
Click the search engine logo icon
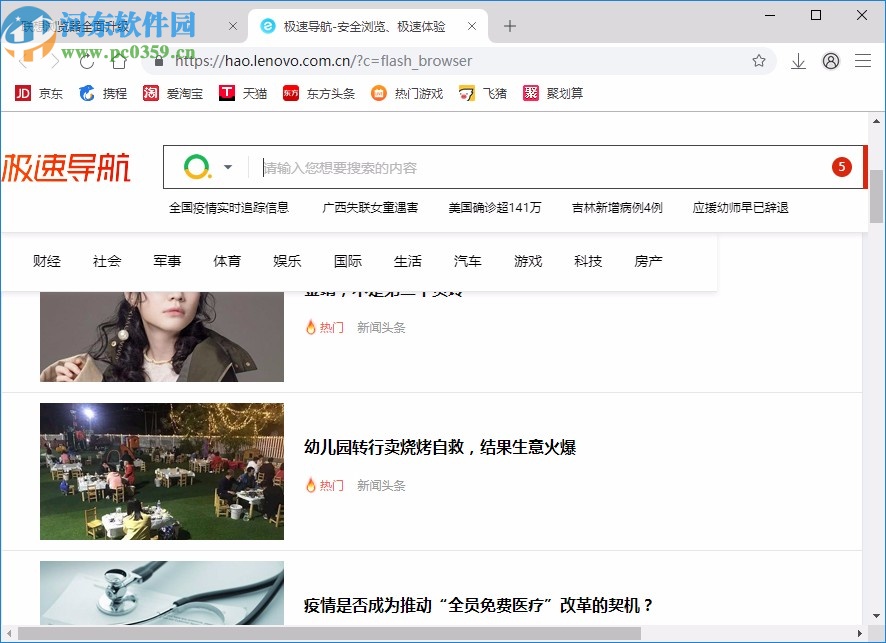pyautogui.click(x=197, y=166)
